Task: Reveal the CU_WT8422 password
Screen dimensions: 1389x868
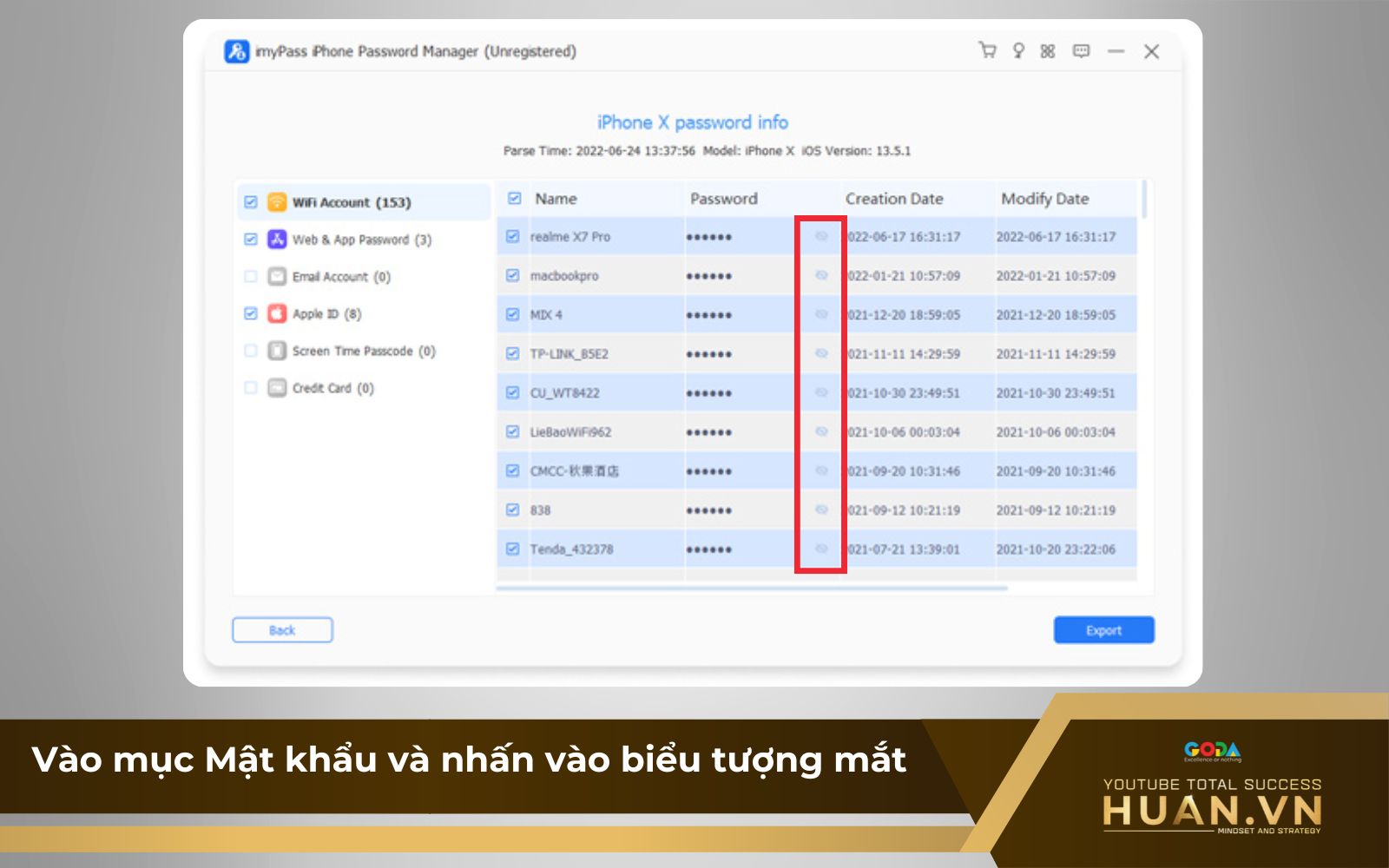Action: 821,392
